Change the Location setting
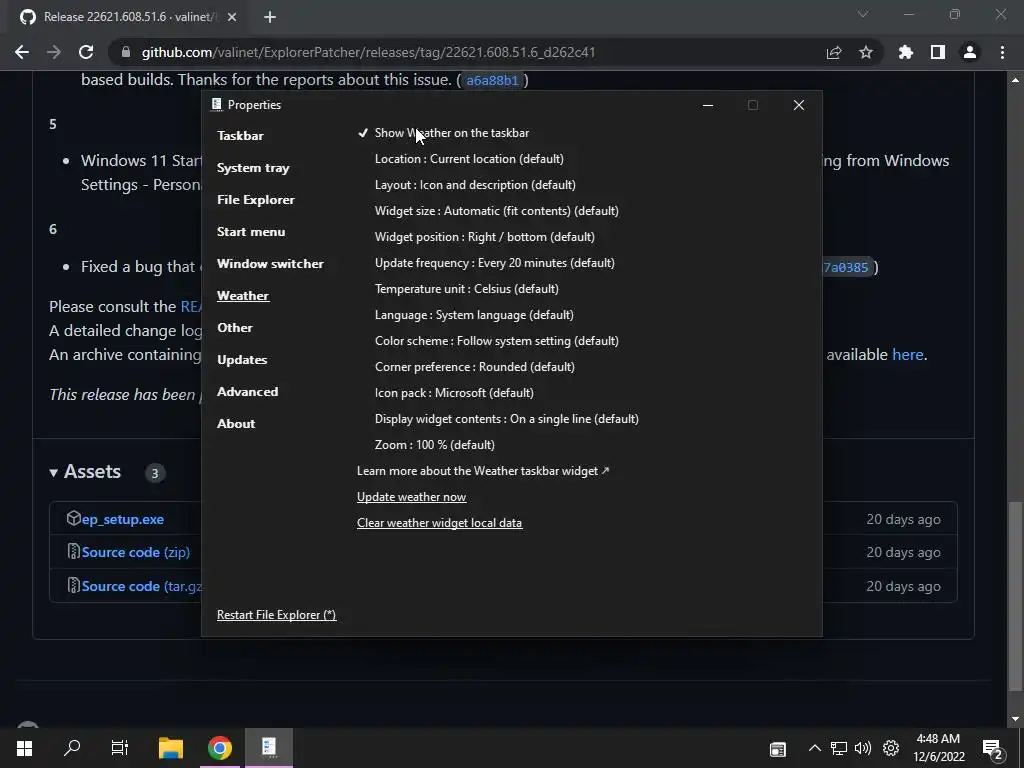 pyautogui.click(x=469, y=159)
